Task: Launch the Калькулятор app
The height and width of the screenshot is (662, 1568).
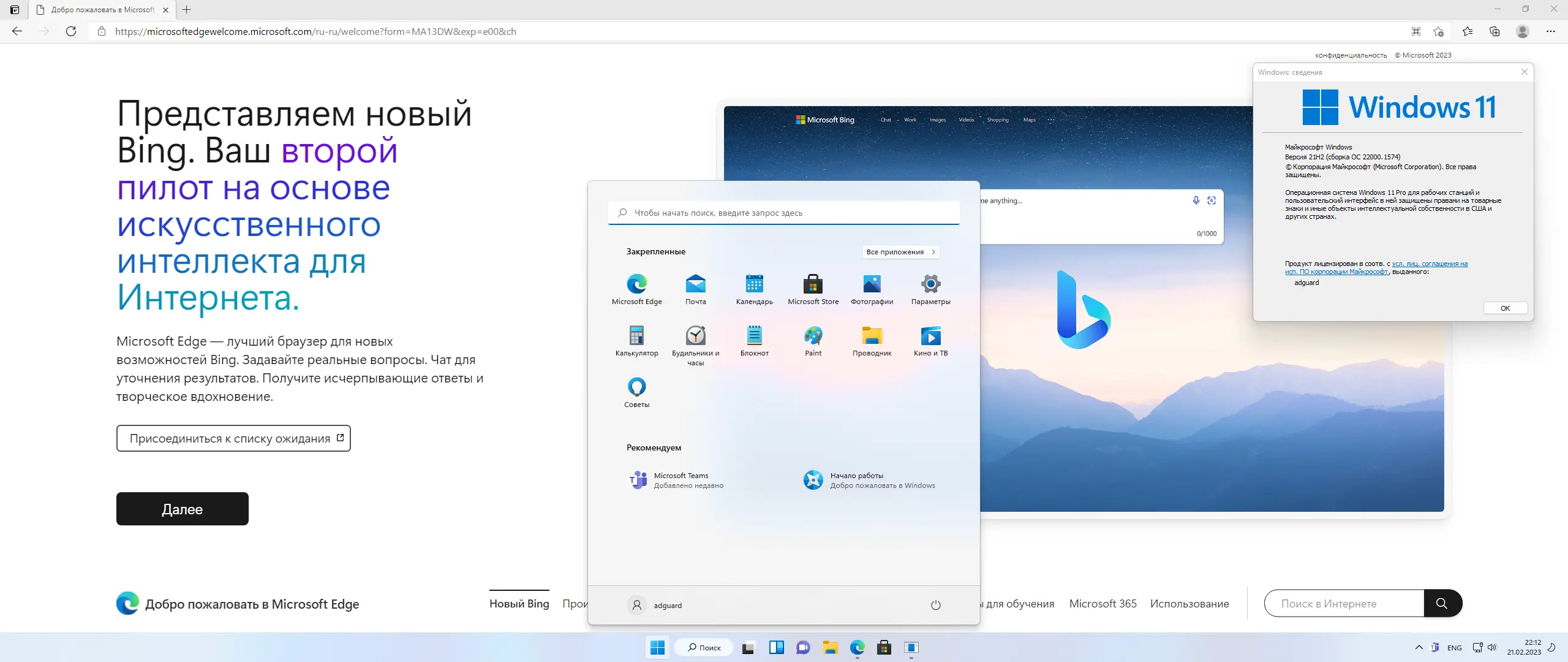Action: pos(636,336)
